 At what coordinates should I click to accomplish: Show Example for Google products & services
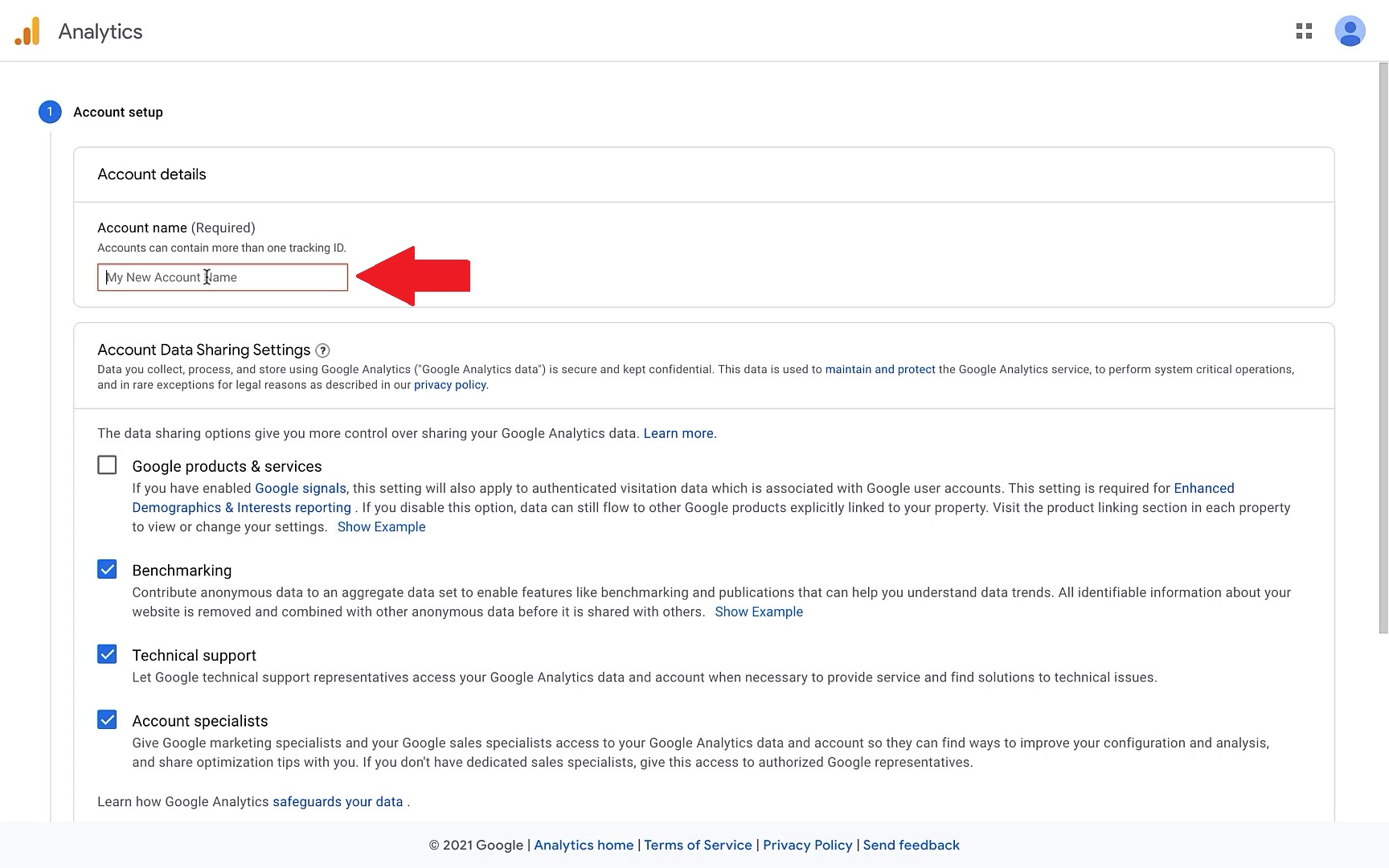381,527
